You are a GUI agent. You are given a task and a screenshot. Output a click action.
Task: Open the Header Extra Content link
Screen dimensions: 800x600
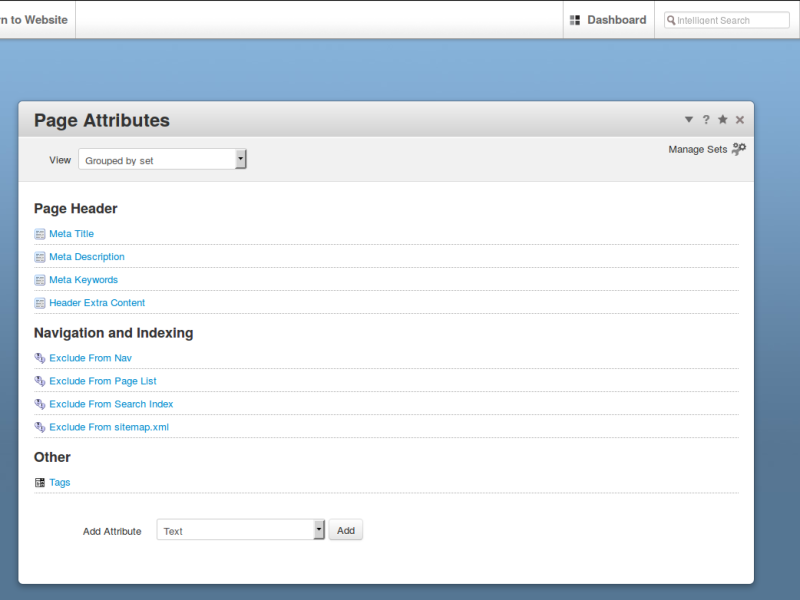tap(97, 303)
